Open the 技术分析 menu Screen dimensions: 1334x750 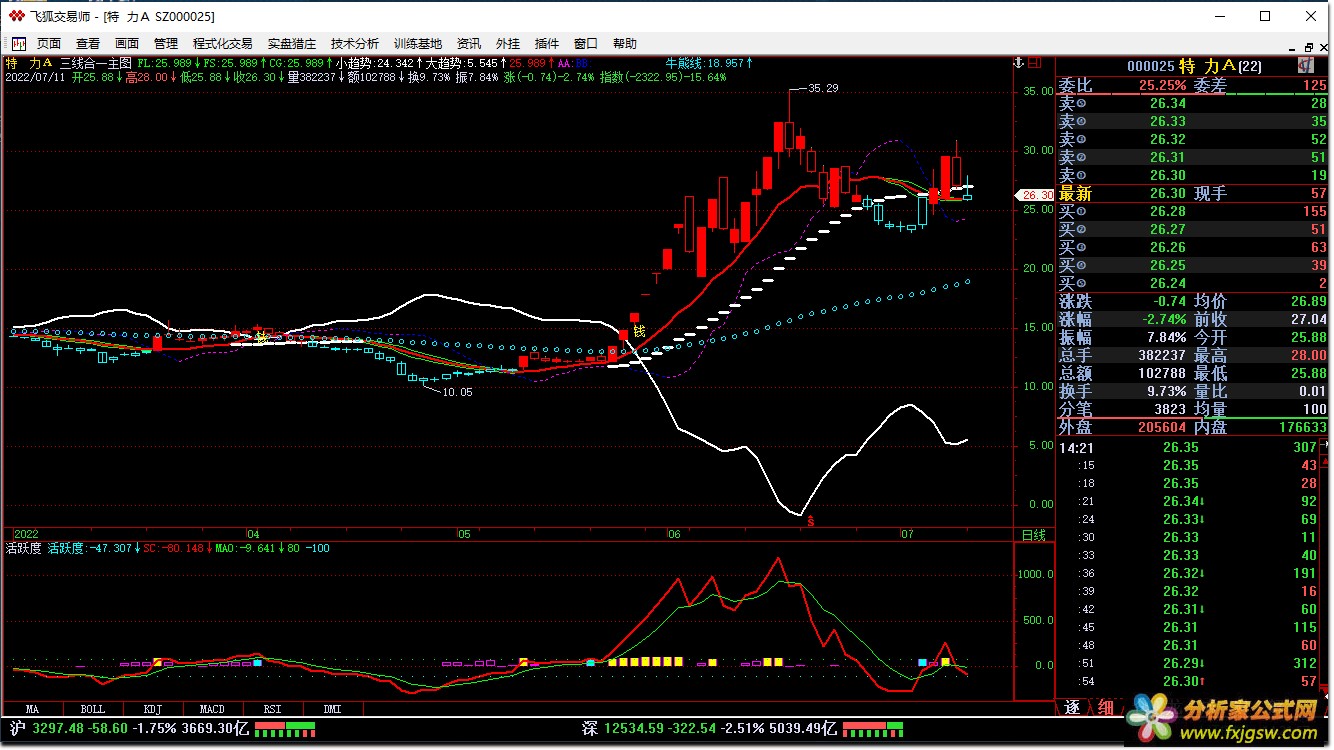click(355, 44)
